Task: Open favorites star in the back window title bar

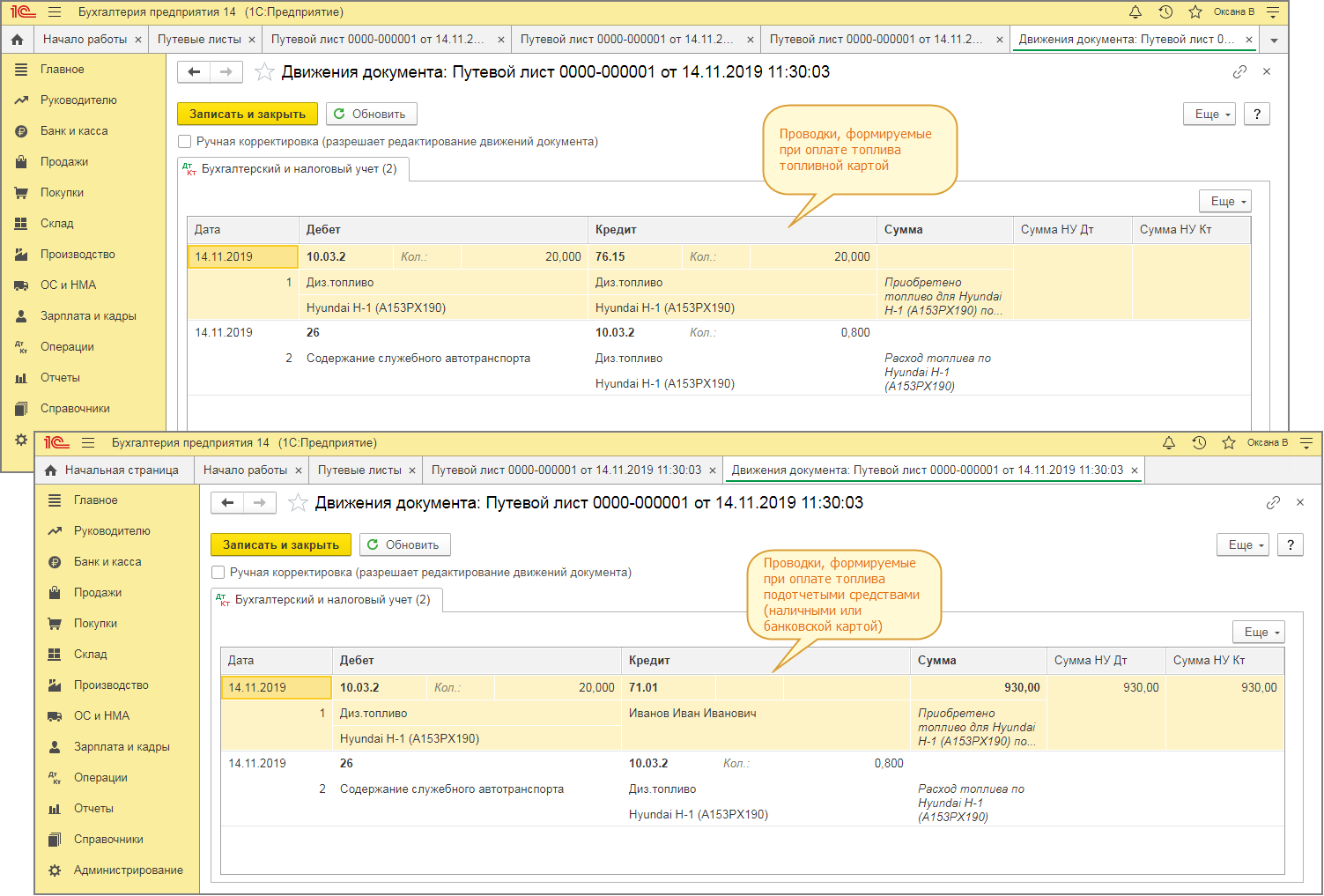Action: pyautogui.click(x=1195, y=11)
